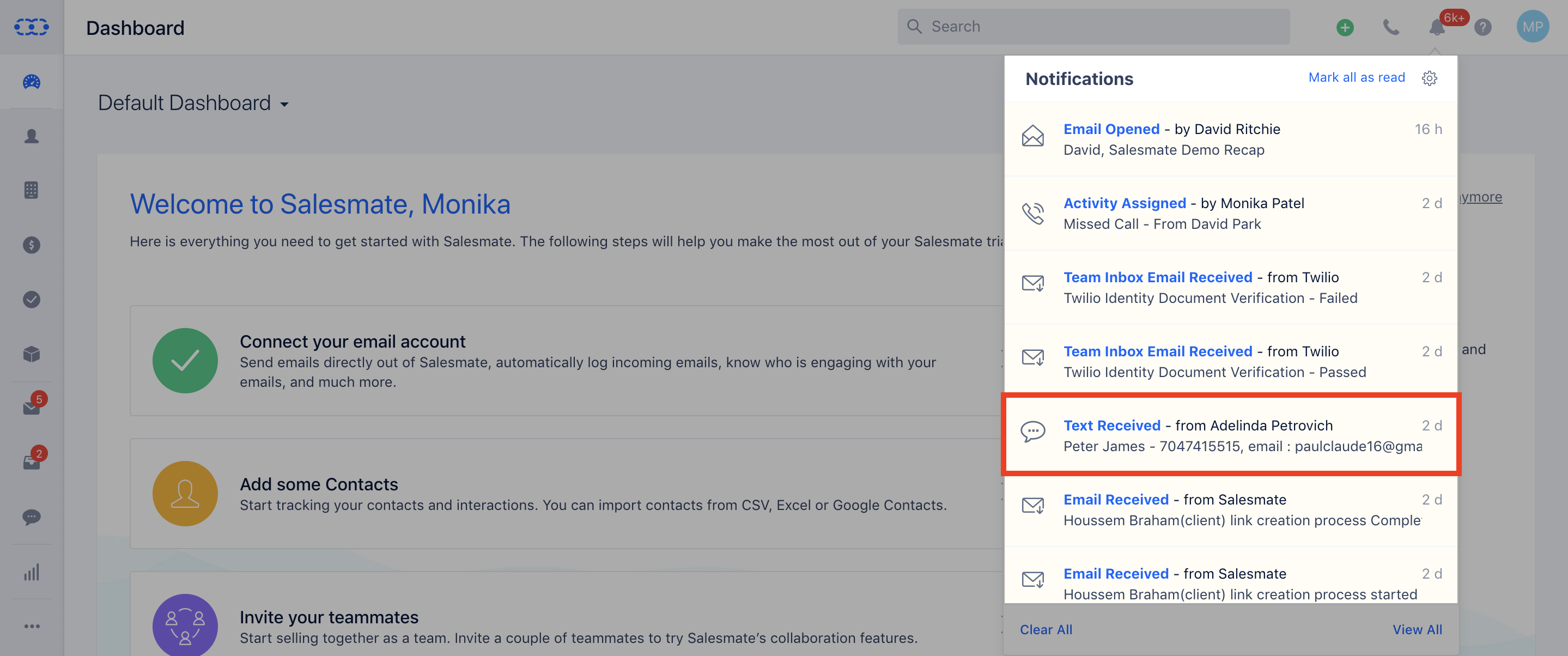Open Team Inbox Email Received Passed notification
This screenshot has width=1568, height=656.
pos(1231,361)
